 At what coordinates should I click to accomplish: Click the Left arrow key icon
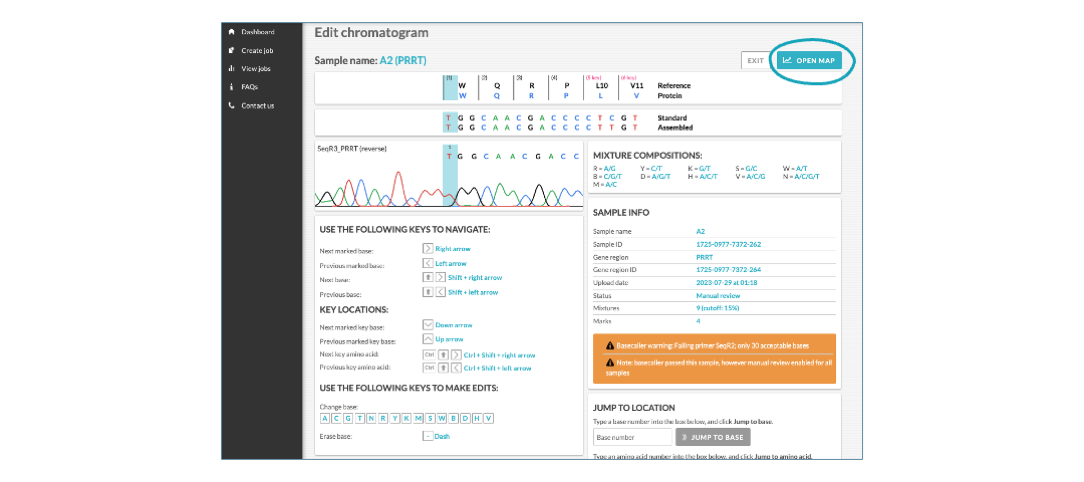click(x=428, y=263)
